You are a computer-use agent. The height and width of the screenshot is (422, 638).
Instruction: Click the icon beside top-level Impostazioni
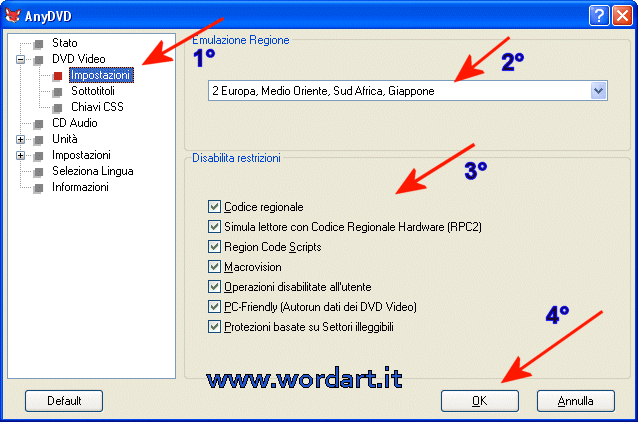(39, 156)
